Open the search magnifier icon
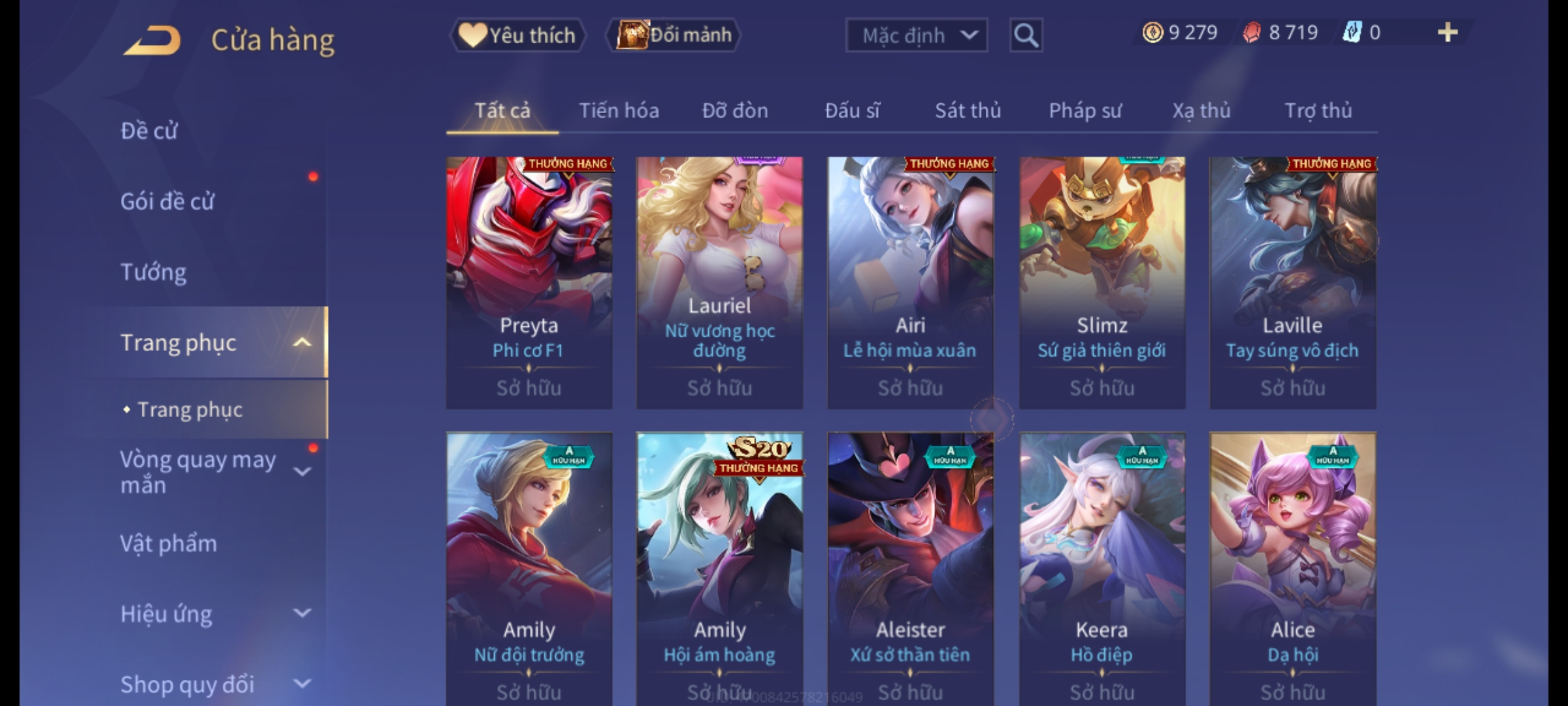Viewport: 1568px width, 706px height. pyautogui.click(x=1026, y=35)
